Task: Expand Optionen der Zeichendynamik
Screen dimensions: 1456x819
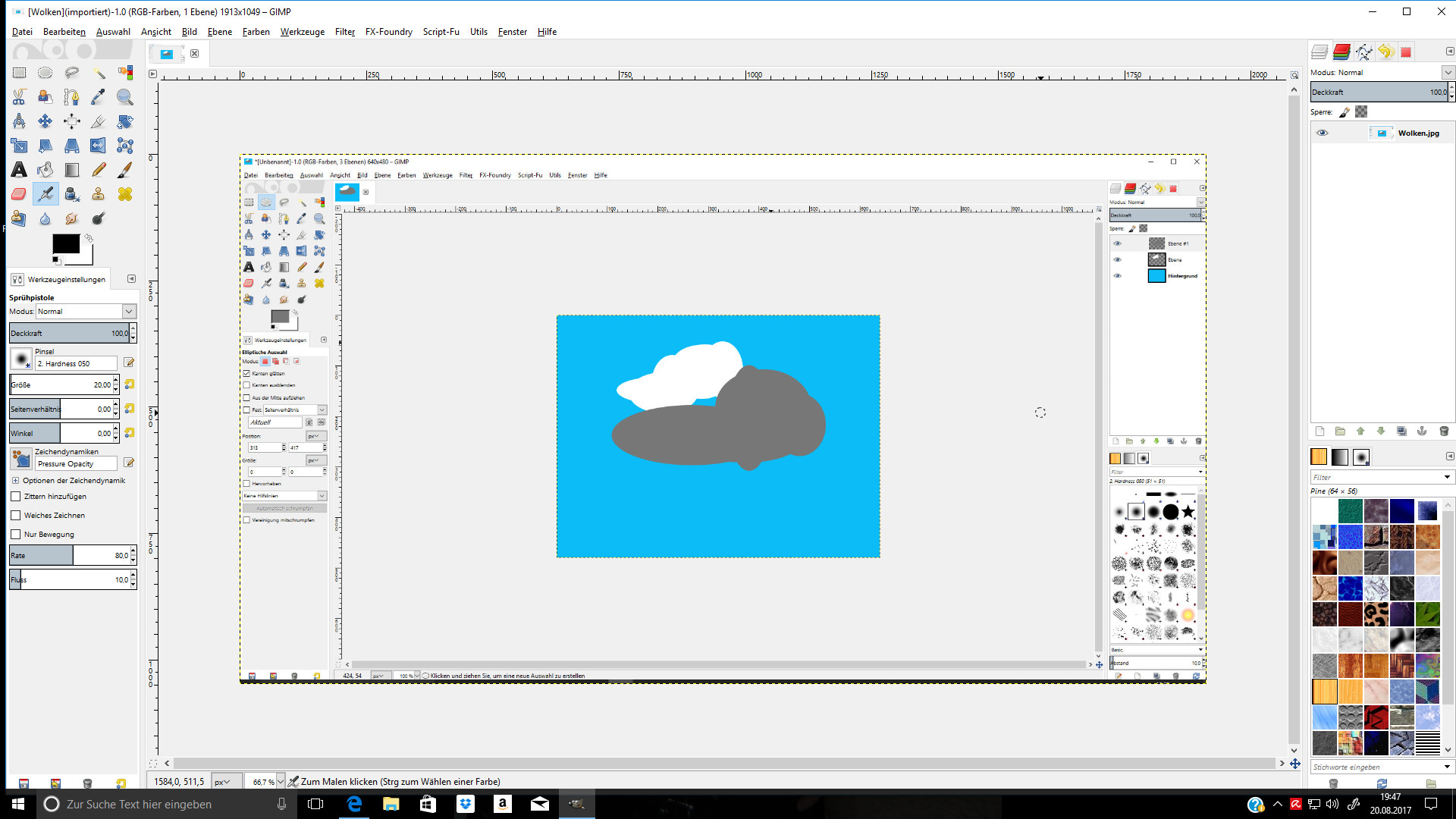Action: click(15, 481)
